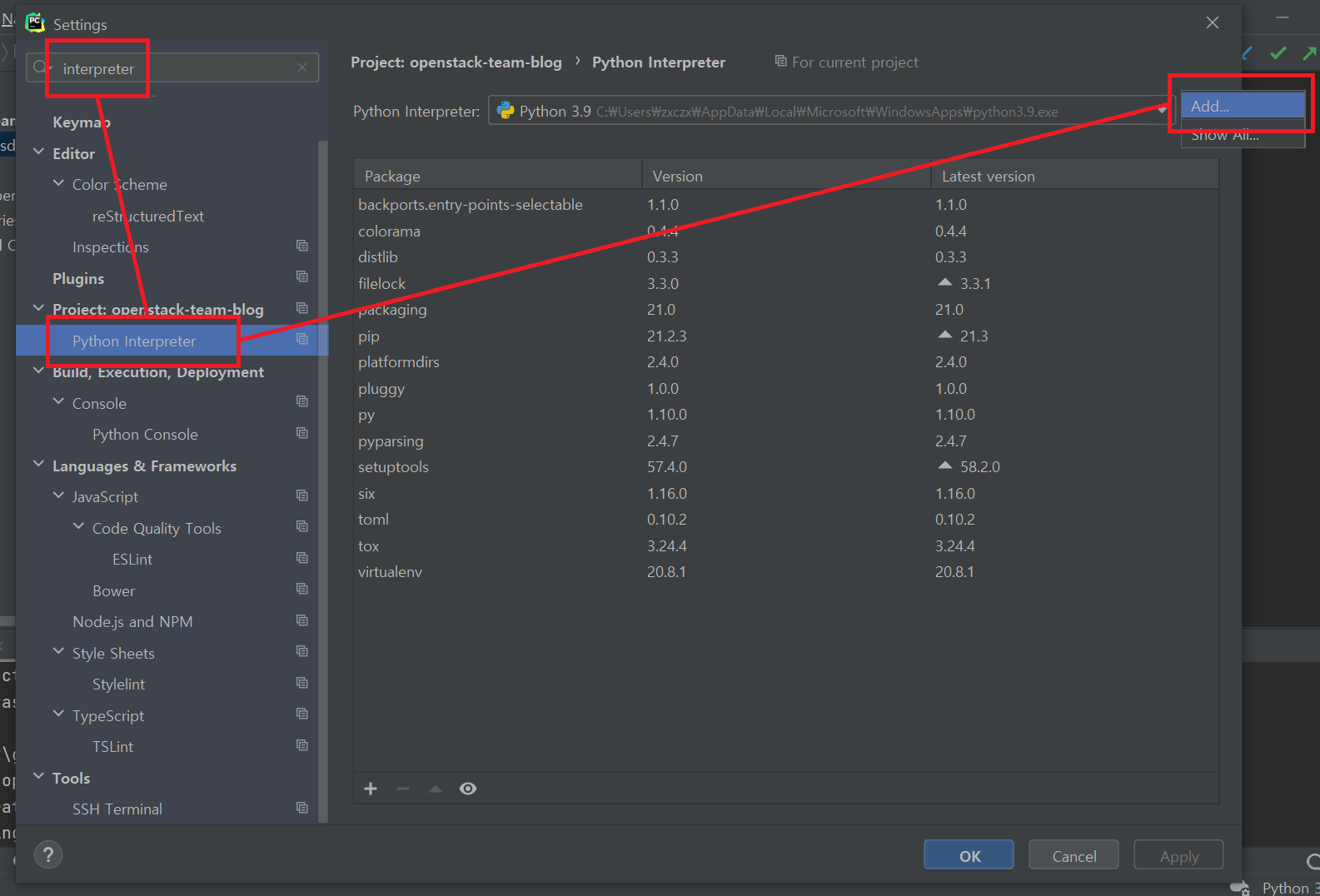The width and height of the screenshot is (1320, 896).
Task: Click the project-scope icon beside Inspections
Action: click(302, 246)
